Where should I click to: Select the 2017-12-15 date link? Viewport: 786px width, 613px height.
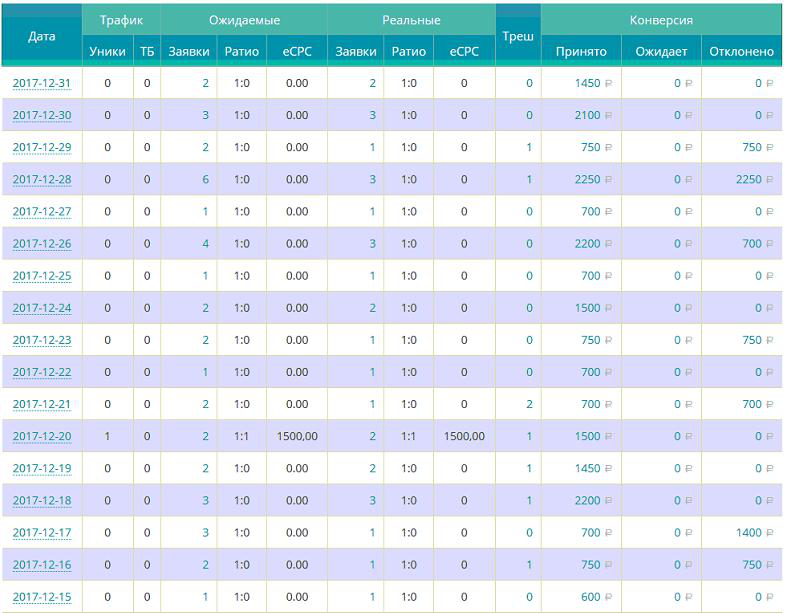[x=41, y=597]
